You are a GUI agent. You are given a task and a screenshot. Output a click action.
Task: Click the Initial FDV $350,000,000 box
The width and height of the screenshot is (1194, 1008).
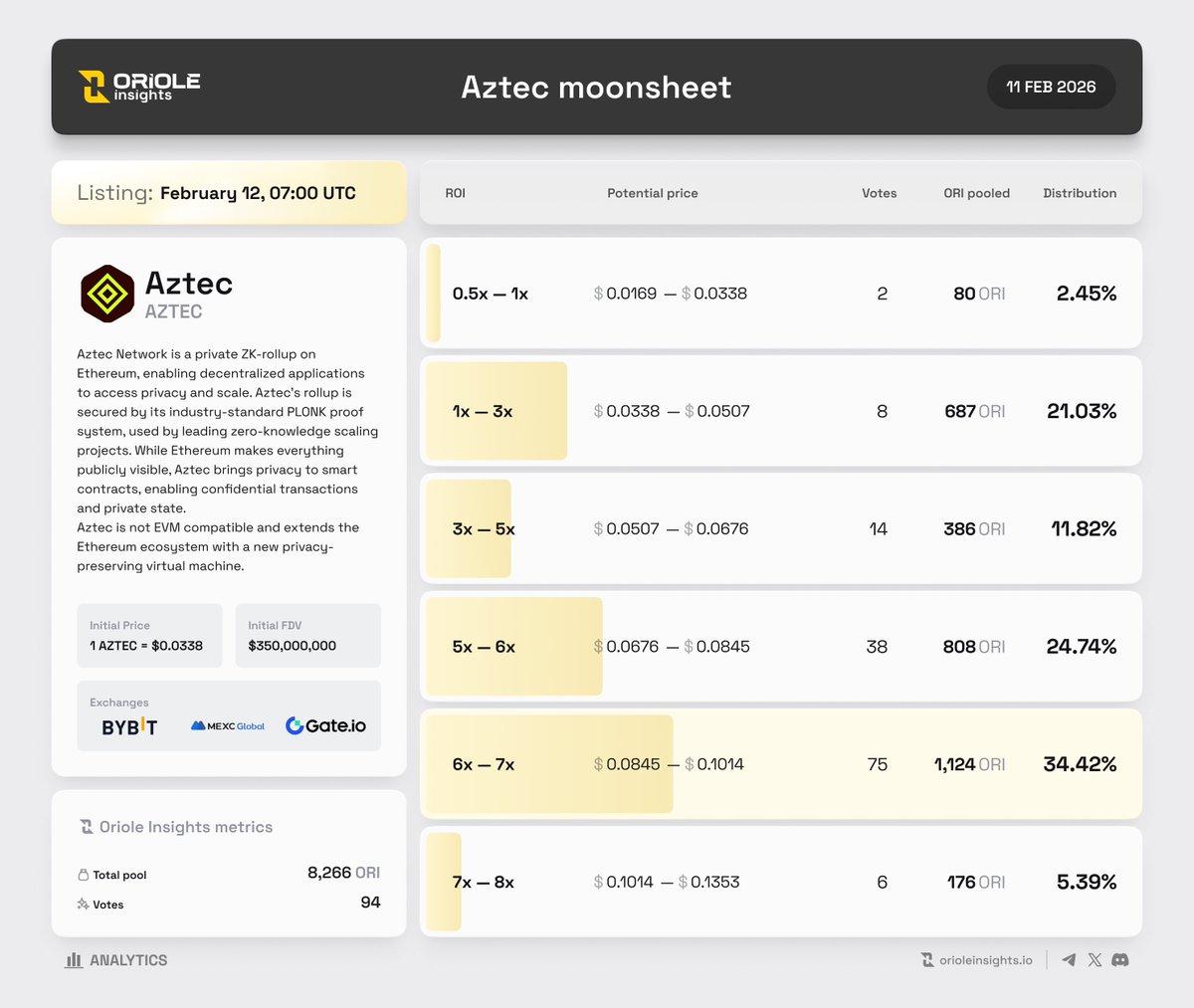(x=308, y=636)
